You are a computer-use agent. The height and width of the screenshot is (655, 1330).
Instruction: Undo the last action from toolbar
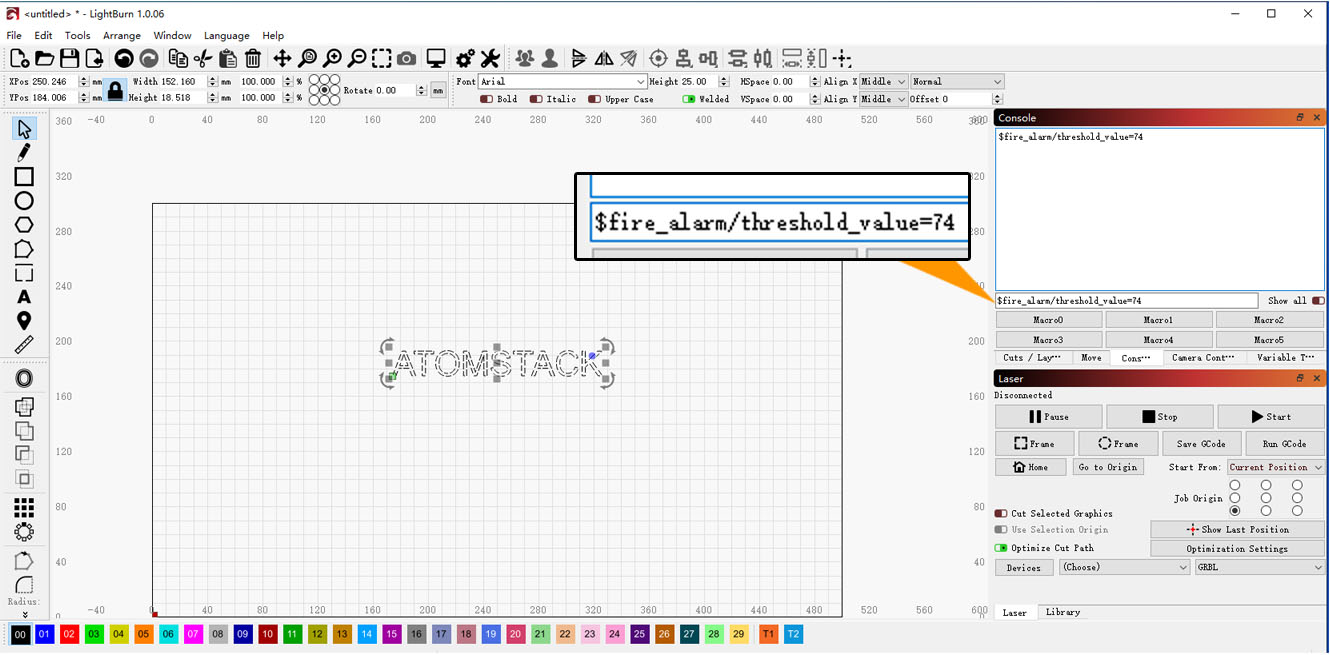[124, 59]
